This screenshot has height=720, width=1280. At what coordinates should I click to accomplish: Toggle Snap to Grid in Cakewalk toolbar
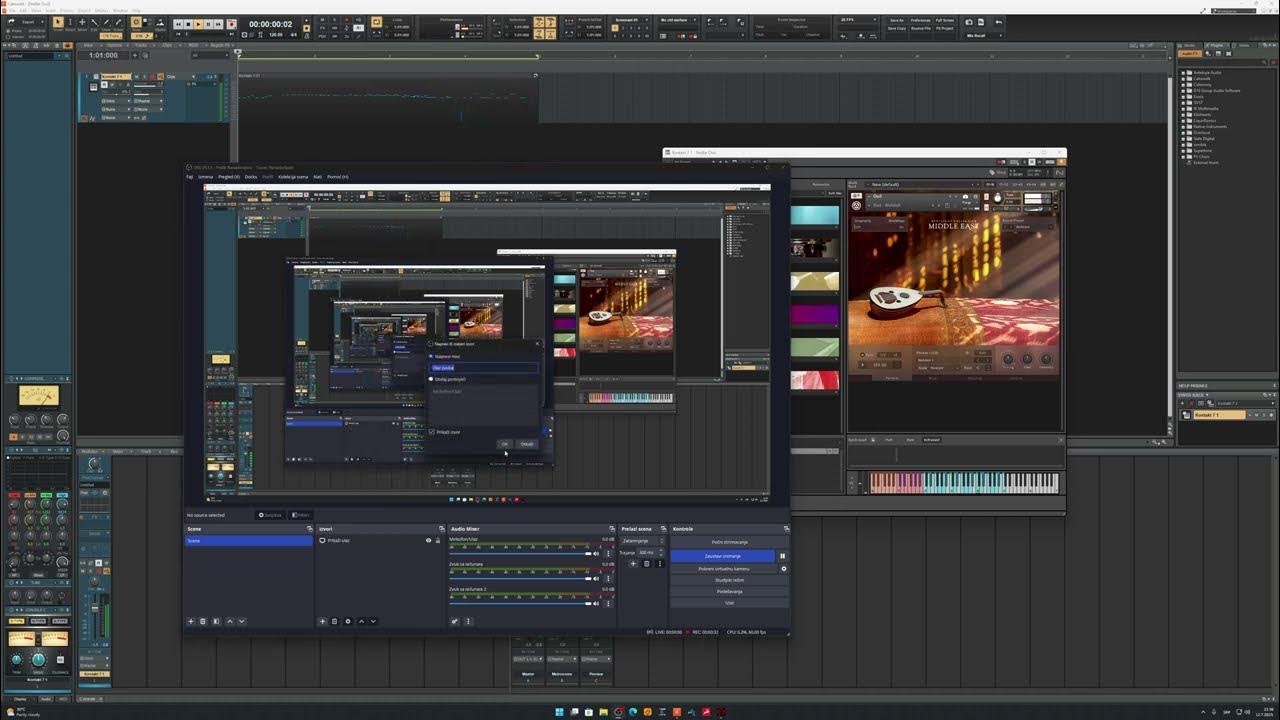(136, 21)
